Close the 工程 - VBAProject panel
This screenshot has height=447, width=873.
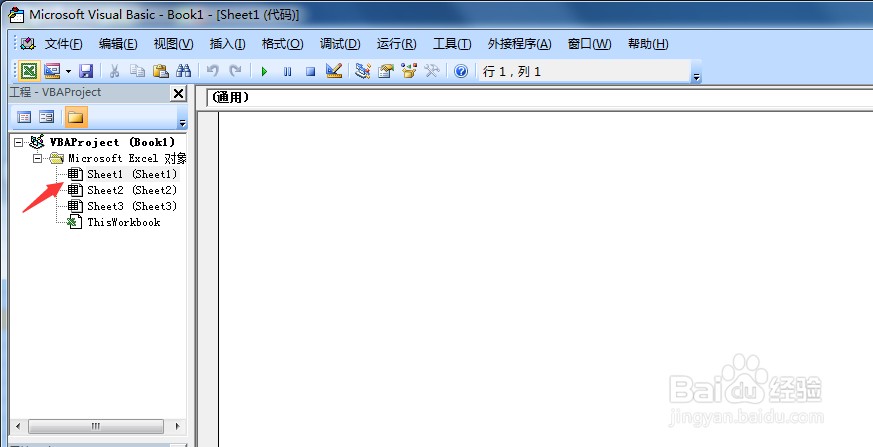(x=178, y=94)
